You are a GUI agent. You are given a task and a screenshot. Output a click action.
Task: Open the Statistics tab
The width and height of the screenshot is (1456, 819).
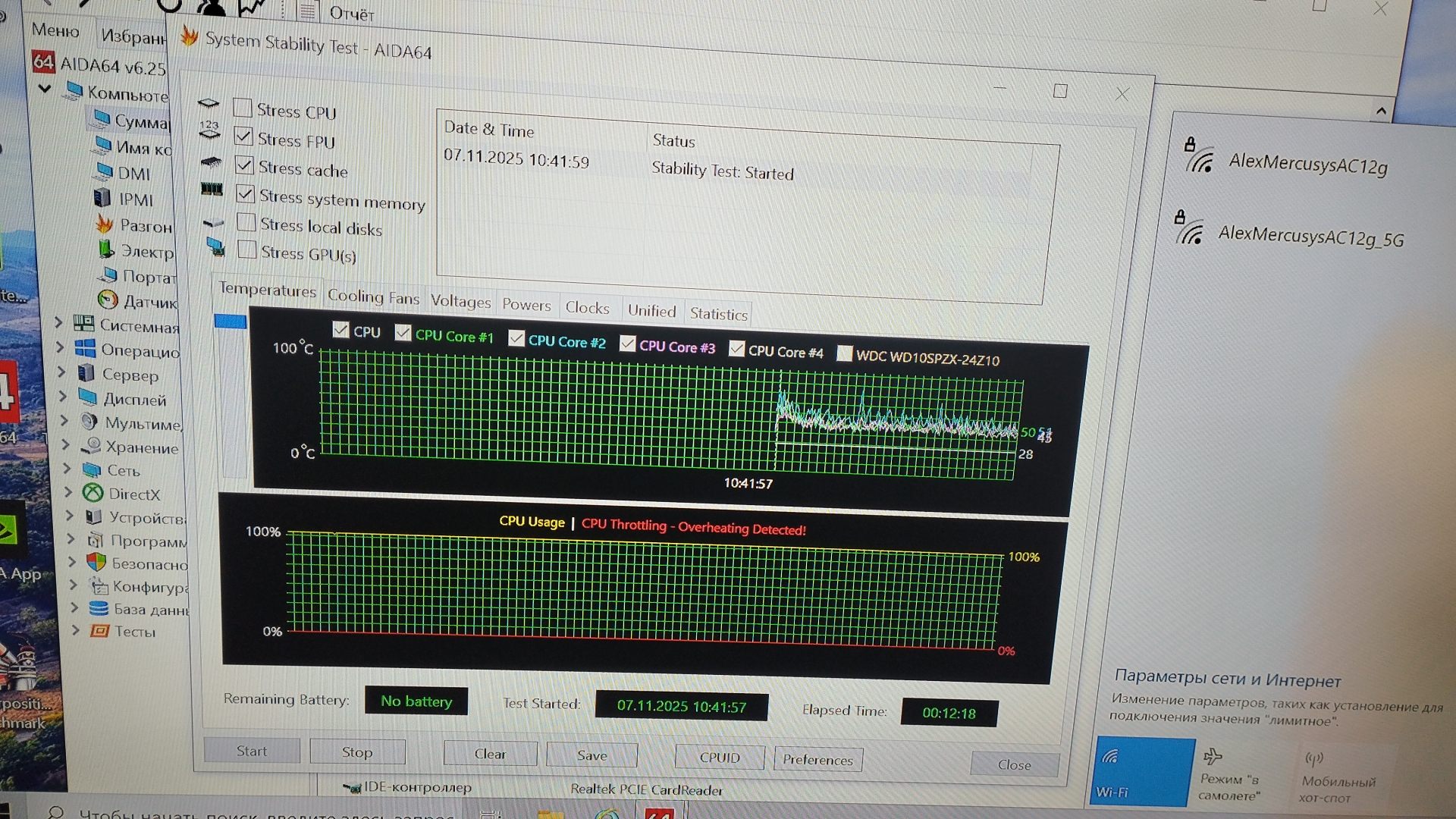(718, 314)
